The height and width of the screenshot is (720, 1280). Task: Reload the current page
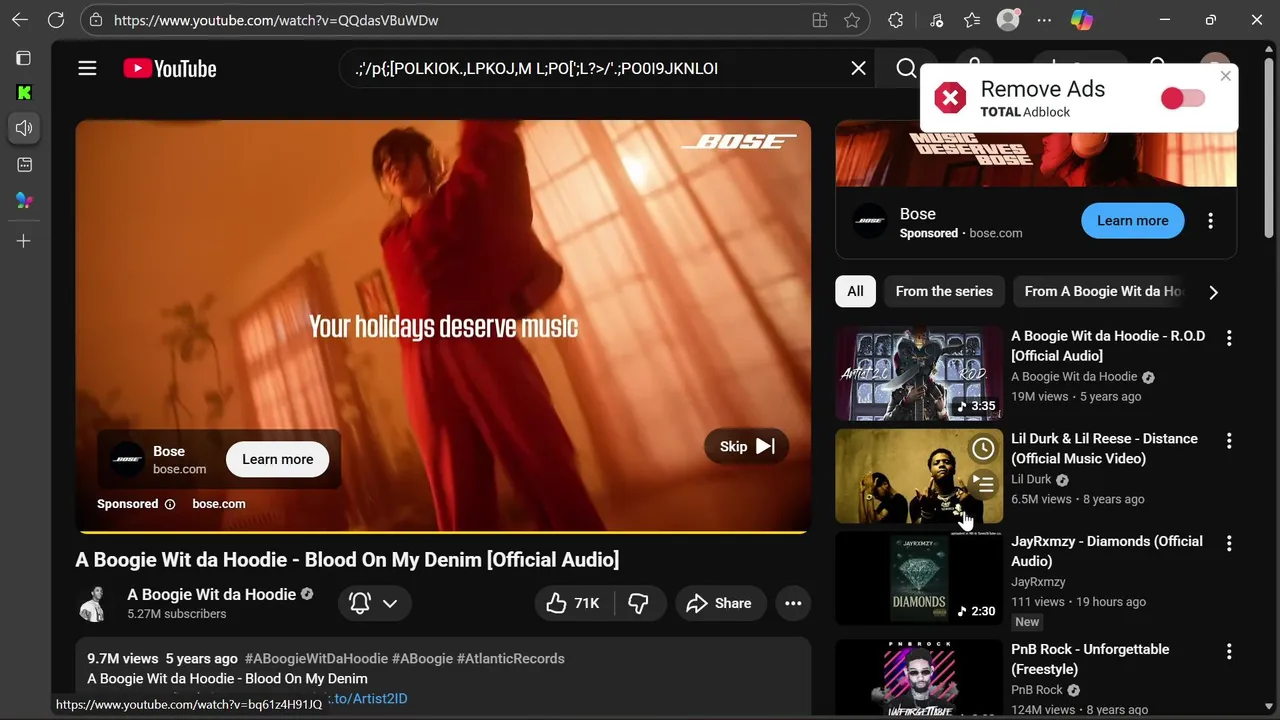click(x=56, y=20)
